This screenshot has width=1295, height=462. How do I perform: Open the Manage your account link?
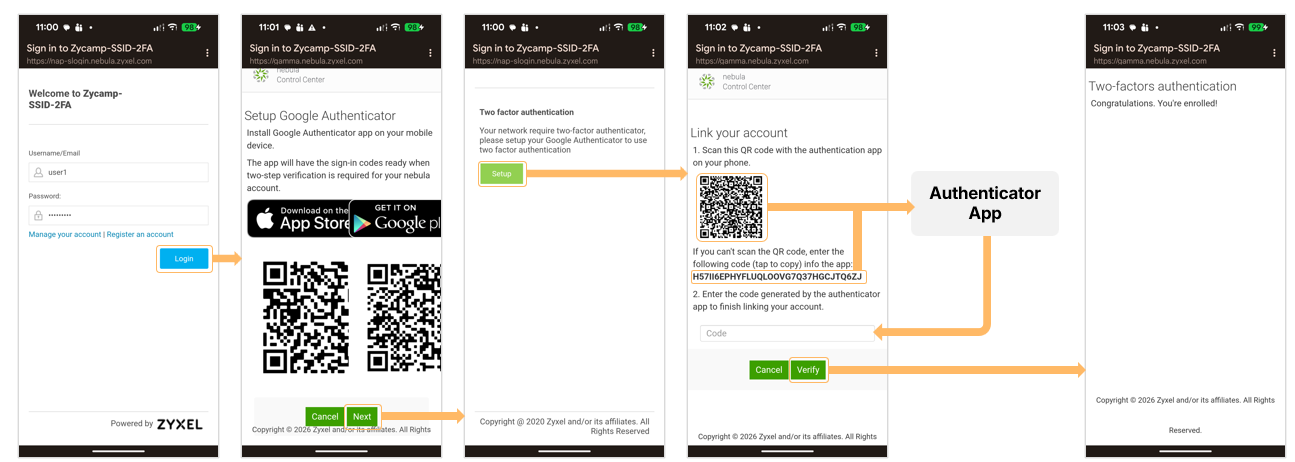coord(65,234)
